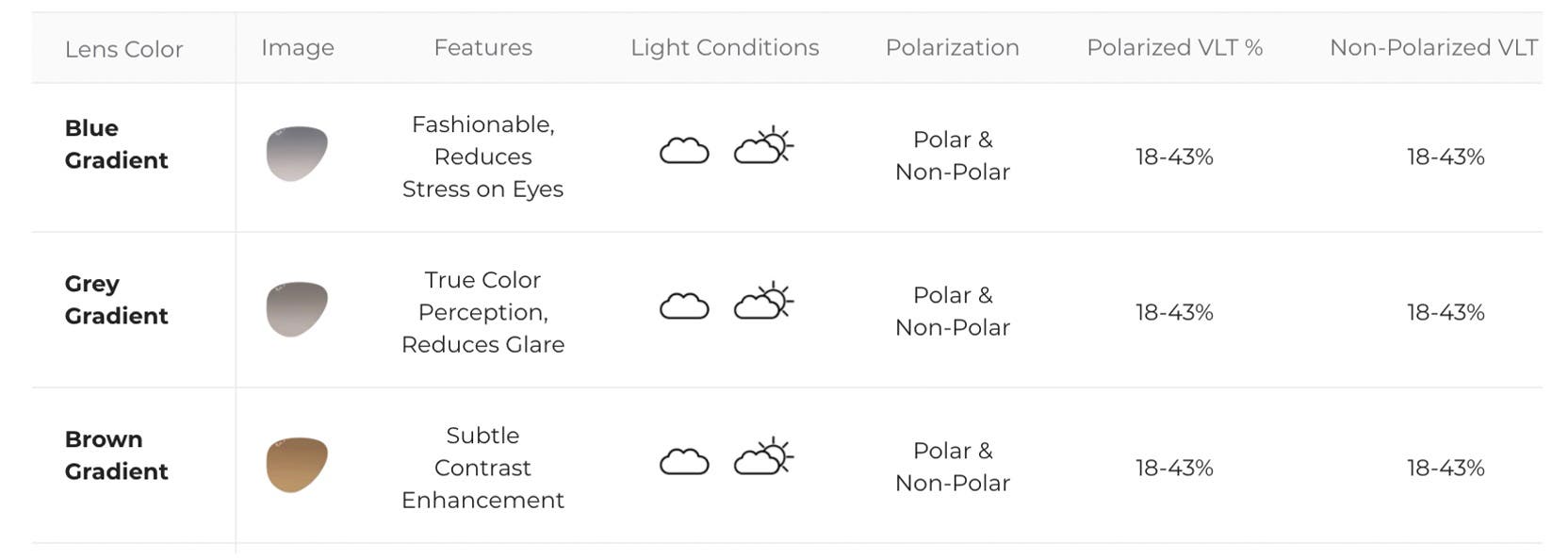Click the partly sunny icon for Blue Gradient
Screen dimensions: 1568x560
click(763, 145)
